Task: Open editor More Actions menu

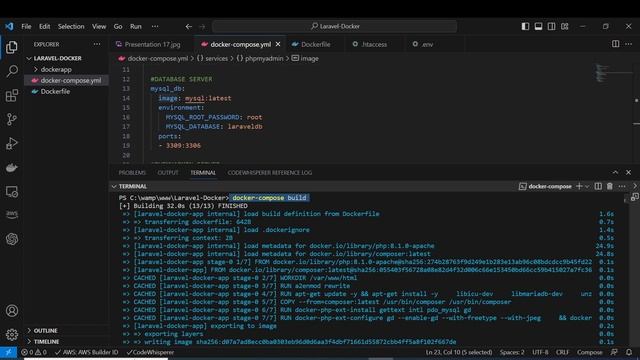Action: (629, 44)
